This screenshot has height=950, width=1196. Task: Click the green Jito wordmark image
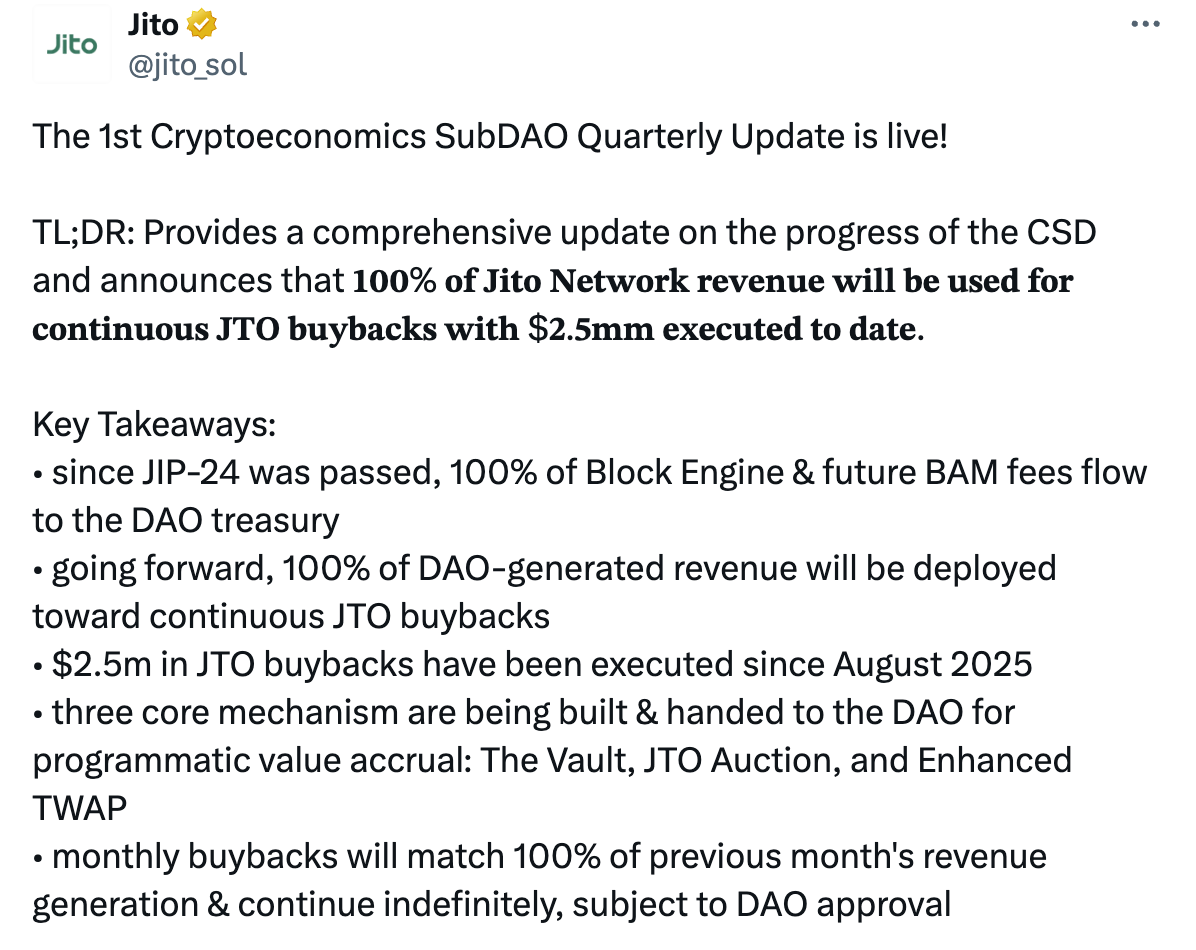(x=71, y=43)
